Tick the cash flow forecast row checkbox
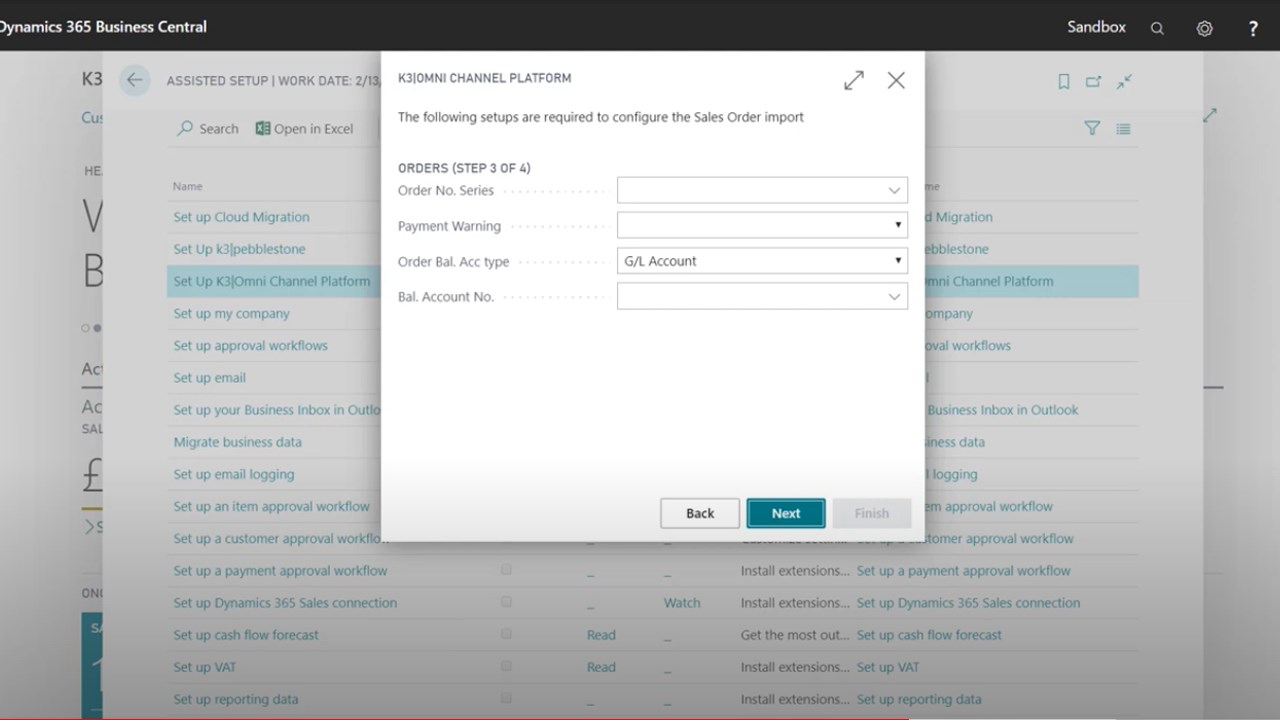This screenshot has width=1280, height=720. coord(506,633)
